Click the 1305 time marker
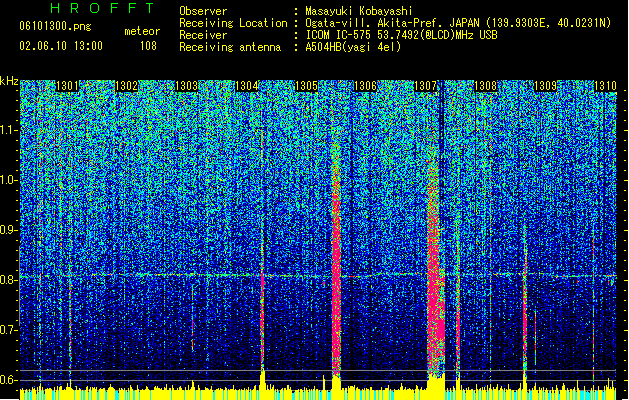 click(x=306, y=86)
